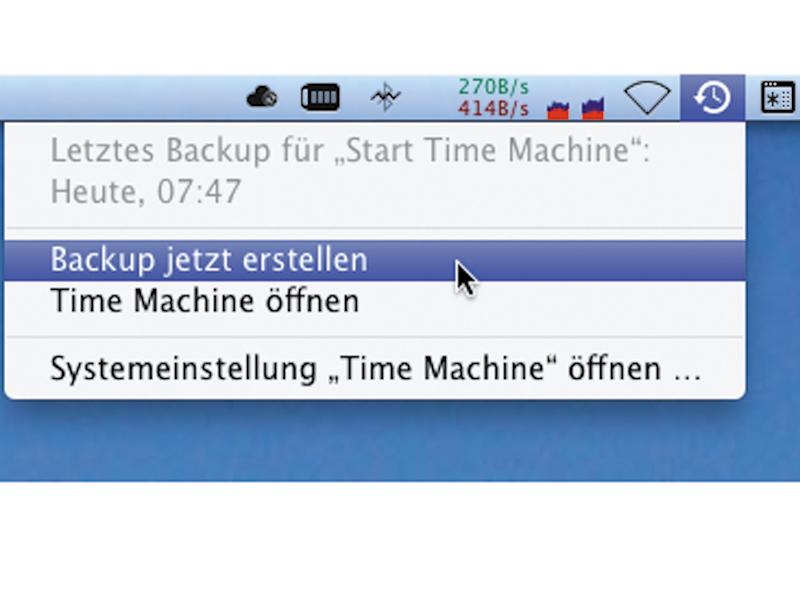Click the separator line above Systemeinstellung entry
This screenshot has height=600, width=800.
click(x=374, y=337)
